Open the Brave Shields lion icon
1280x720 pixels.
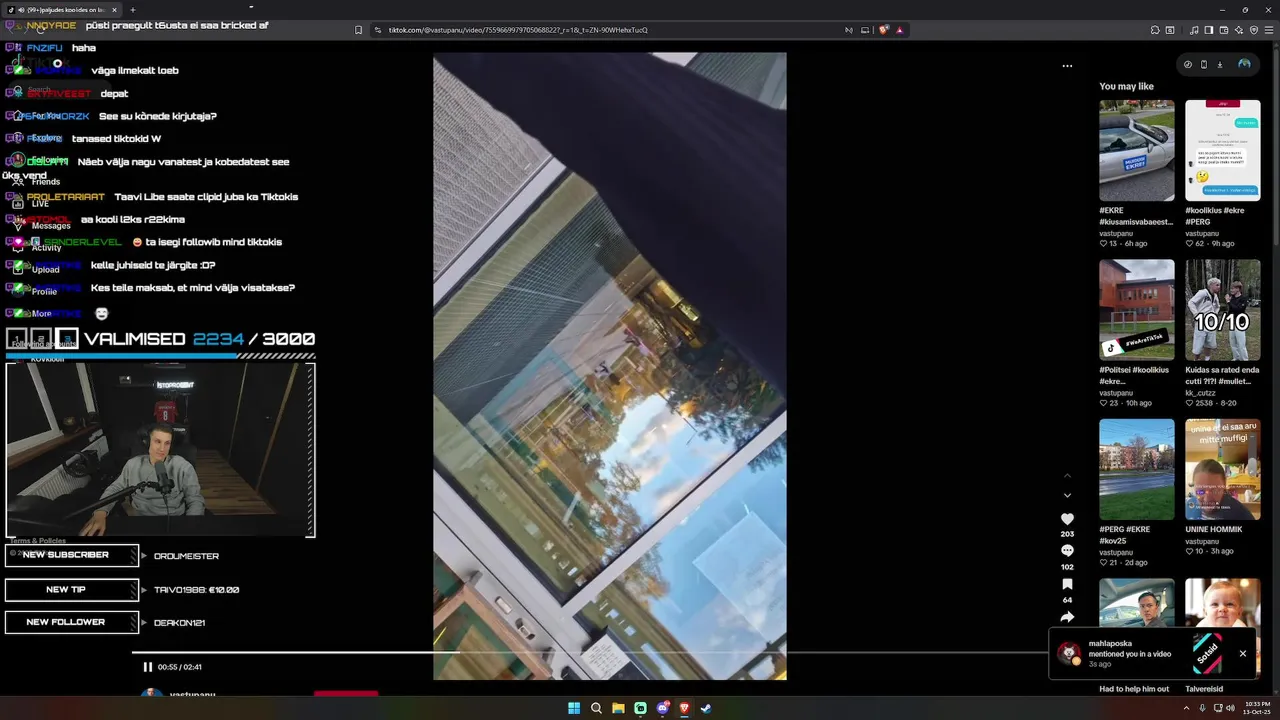coord(884,30)
